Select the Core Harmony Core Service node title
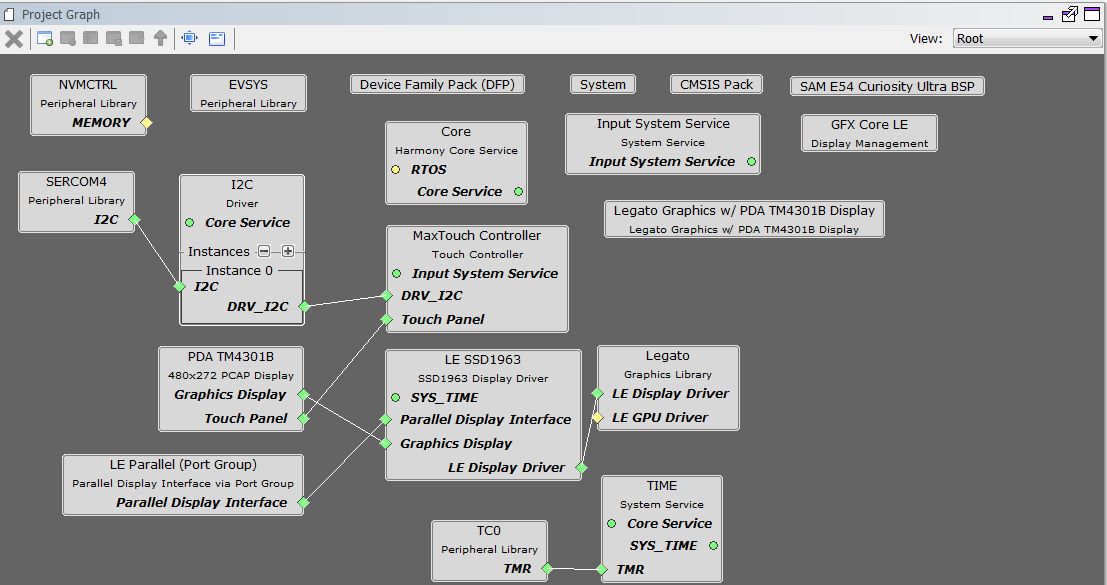The image size is (1107, 585). 456,132
